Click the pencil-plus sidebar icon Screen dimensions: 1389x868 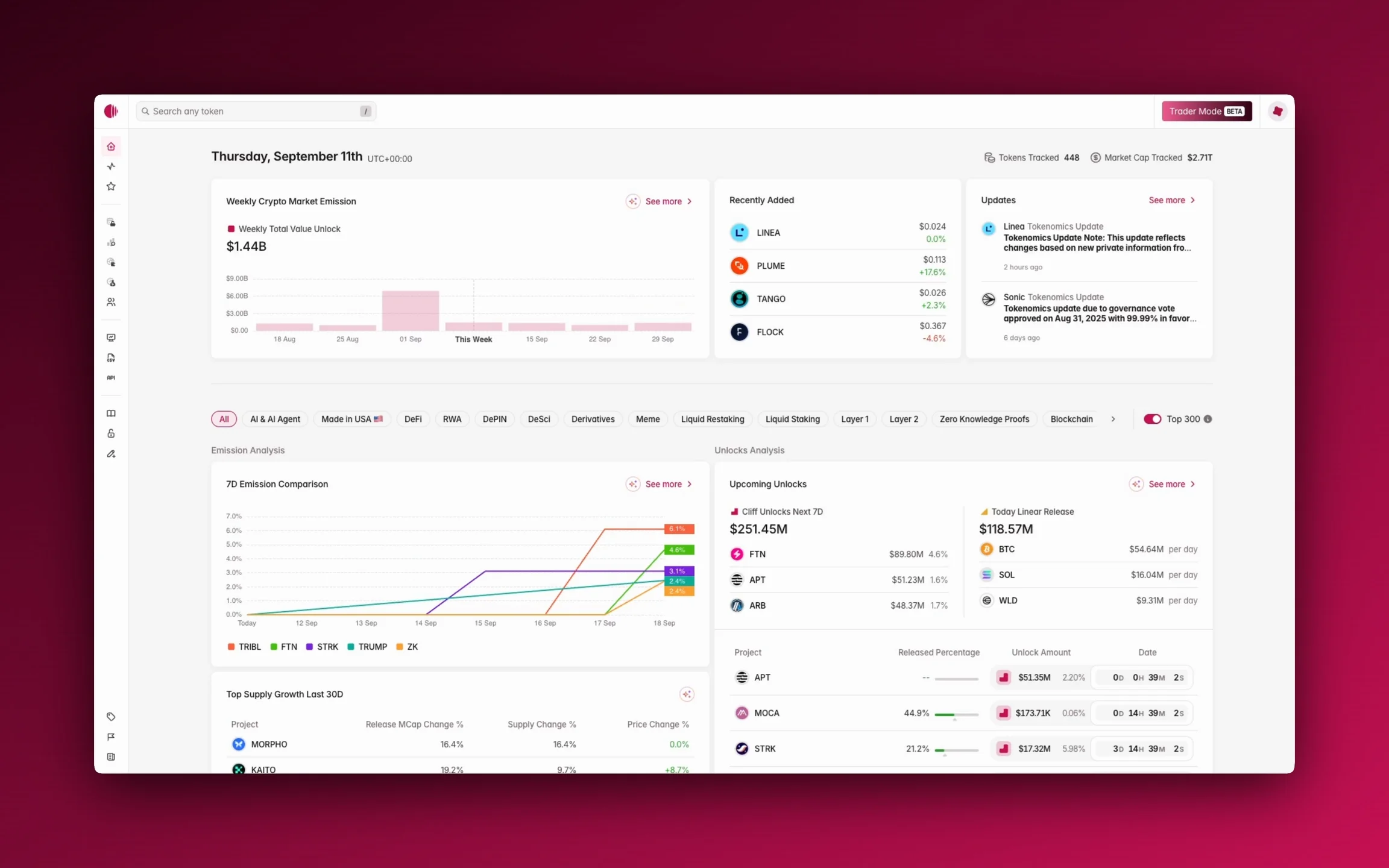[111, 454]
